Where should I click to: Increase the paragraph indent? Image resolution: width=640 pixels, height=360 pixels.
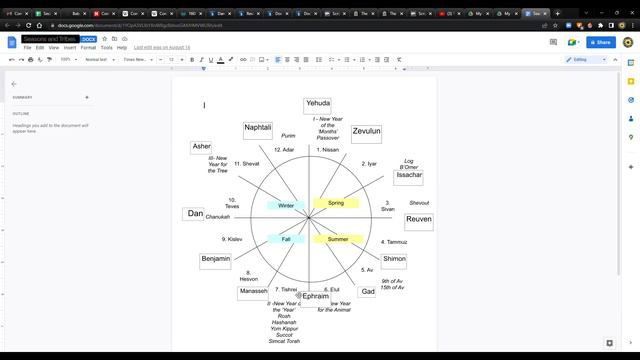pyautogui.click(x=387, y=60)
